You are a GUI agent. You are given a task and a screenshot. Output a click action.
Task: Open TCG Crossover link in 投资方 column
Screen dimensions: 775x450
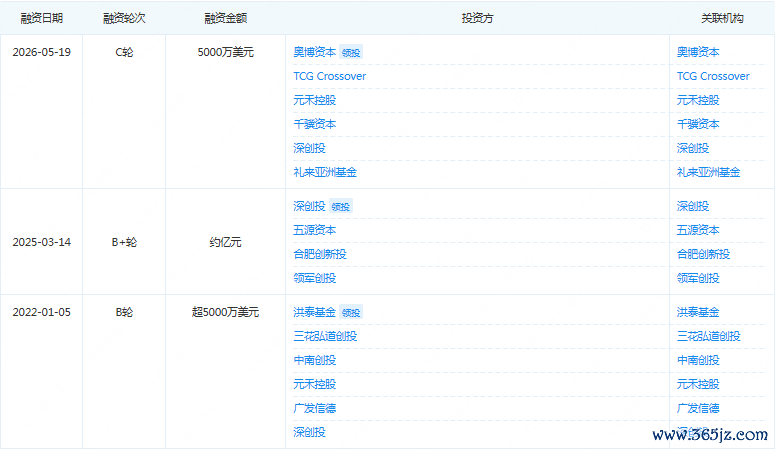pyautogui.click(x=330, y=76)
